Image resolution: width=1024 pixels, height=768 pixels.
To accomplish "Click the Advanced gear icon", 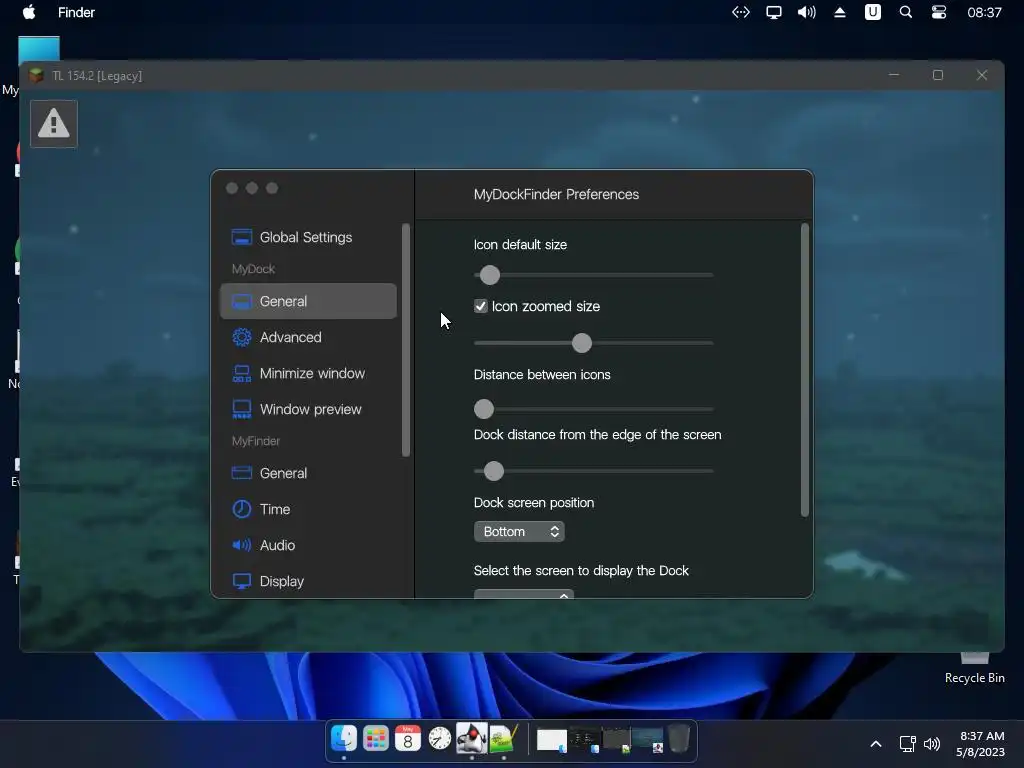I will pyautogui.click(x=242, y=337).
